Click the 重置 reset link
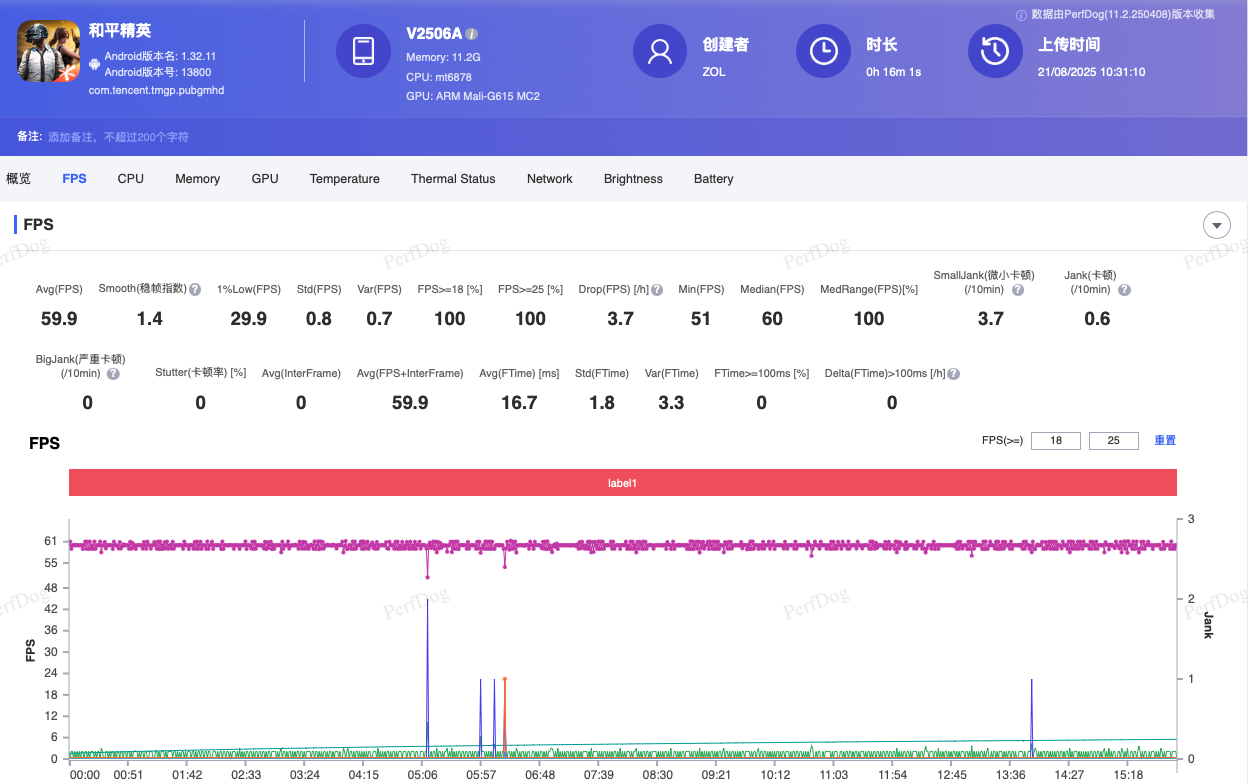 click(x=1165, y=441)
